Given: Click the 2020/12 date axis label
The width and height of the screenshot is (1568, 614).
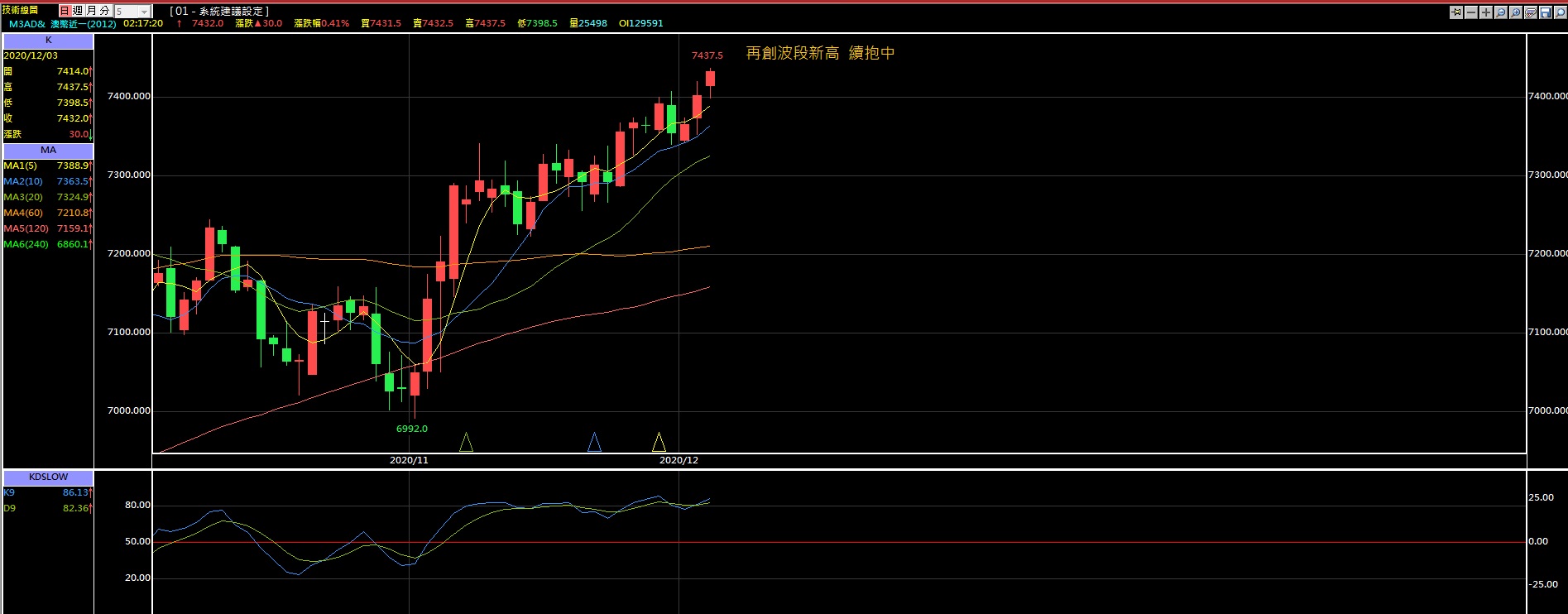Looking at the screenshot, I should click(679, 460).
